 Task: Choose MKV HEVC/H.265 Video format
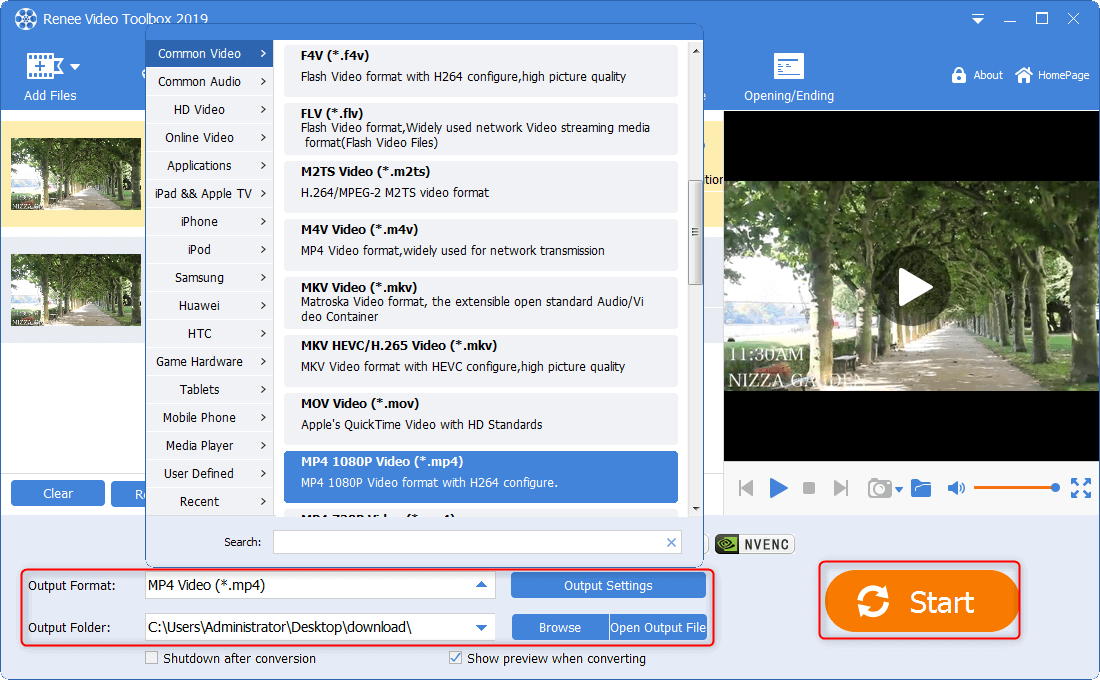tap(481, 361)
